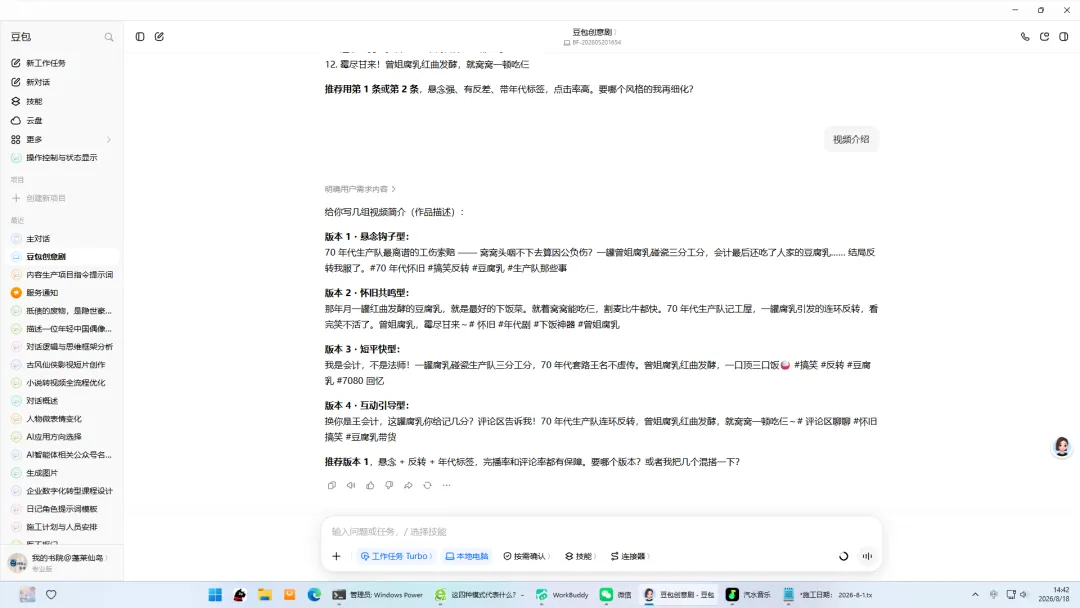Viewport: 1080px width, 608px height.
Task: Open AI智能体相关公众号名... conversation
Action: point(62,454)
